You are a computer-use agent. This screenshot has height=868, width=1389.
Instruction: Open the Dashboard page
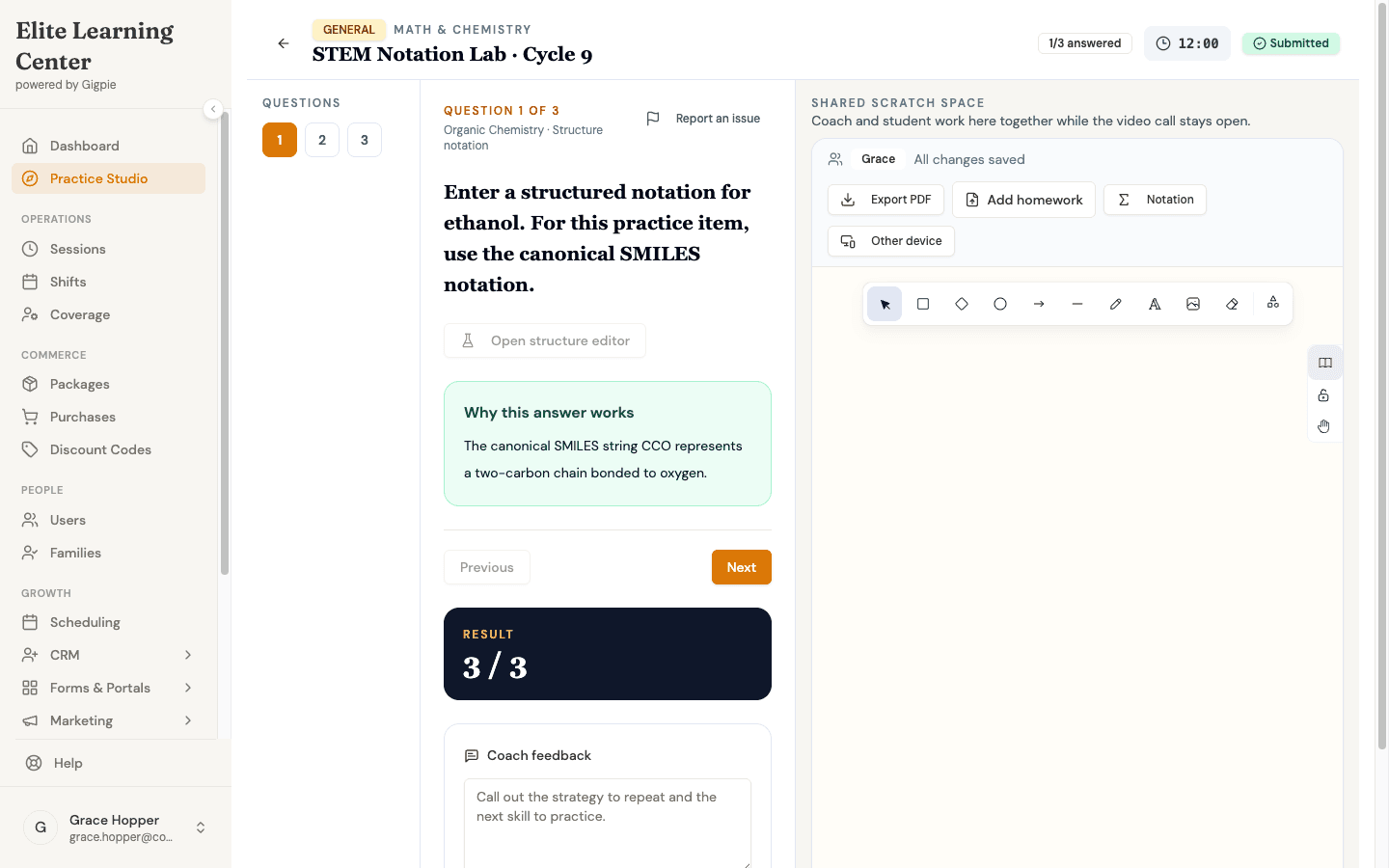tap(108, 146)
